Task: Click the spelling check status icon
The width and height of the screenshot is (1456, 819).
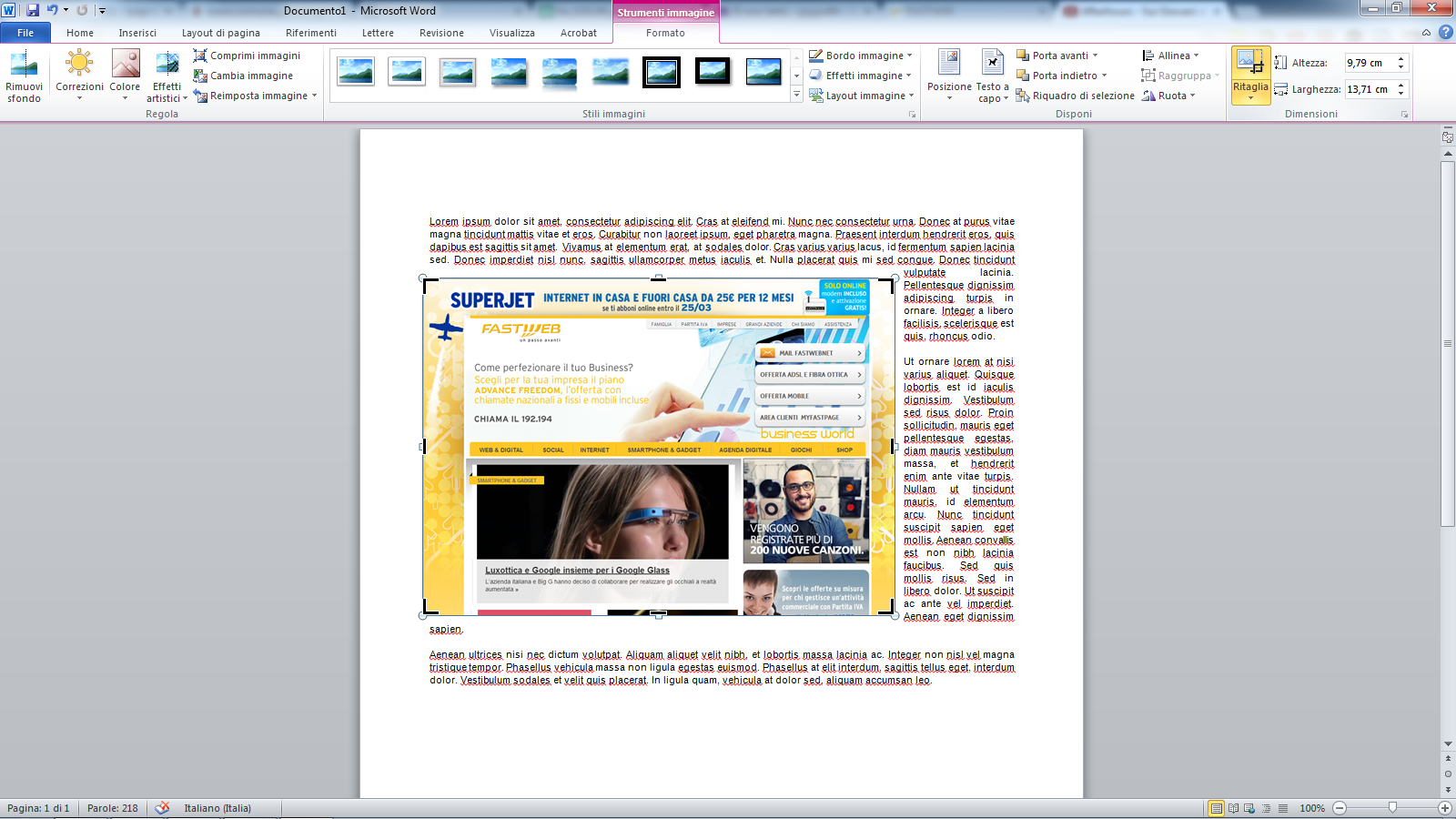Action: tap(162, 808)
